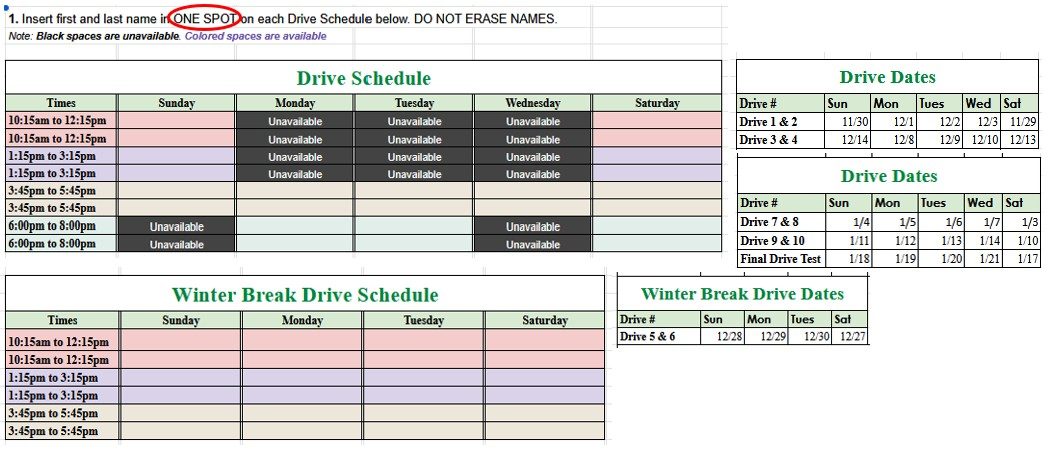Click the Saturday column header in Drive Schedule
Image resolution: width=1048 pixels, height=454 pixels.
pos(657,103)
